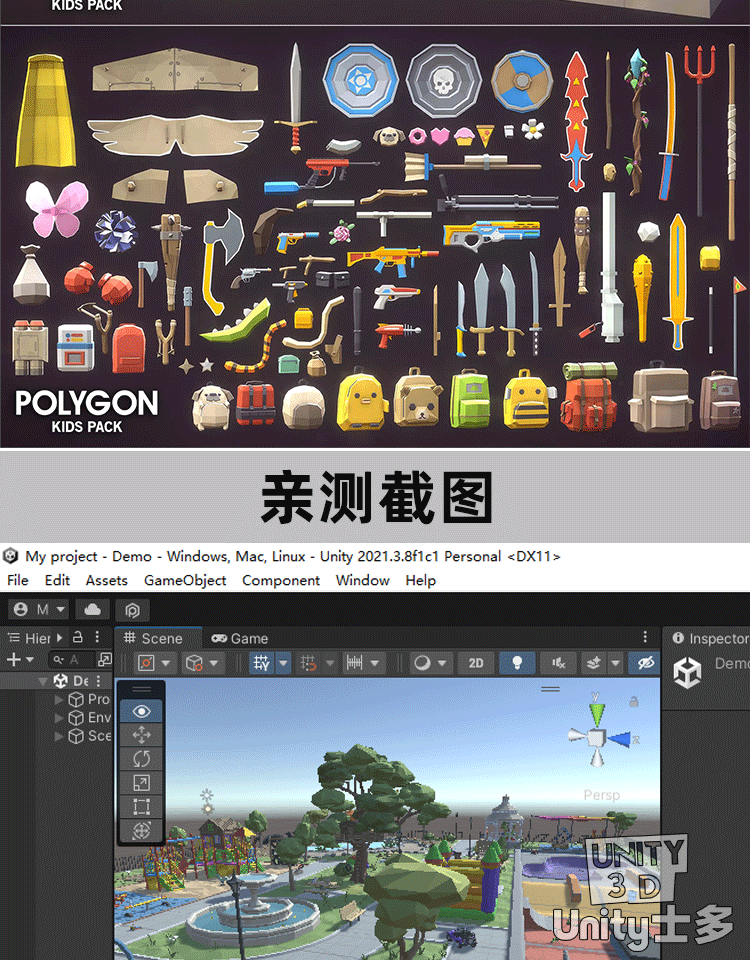Screen dimensions: 750x960
Task: Select the View (eye) tool in the overlay
Action: point(141,711)
